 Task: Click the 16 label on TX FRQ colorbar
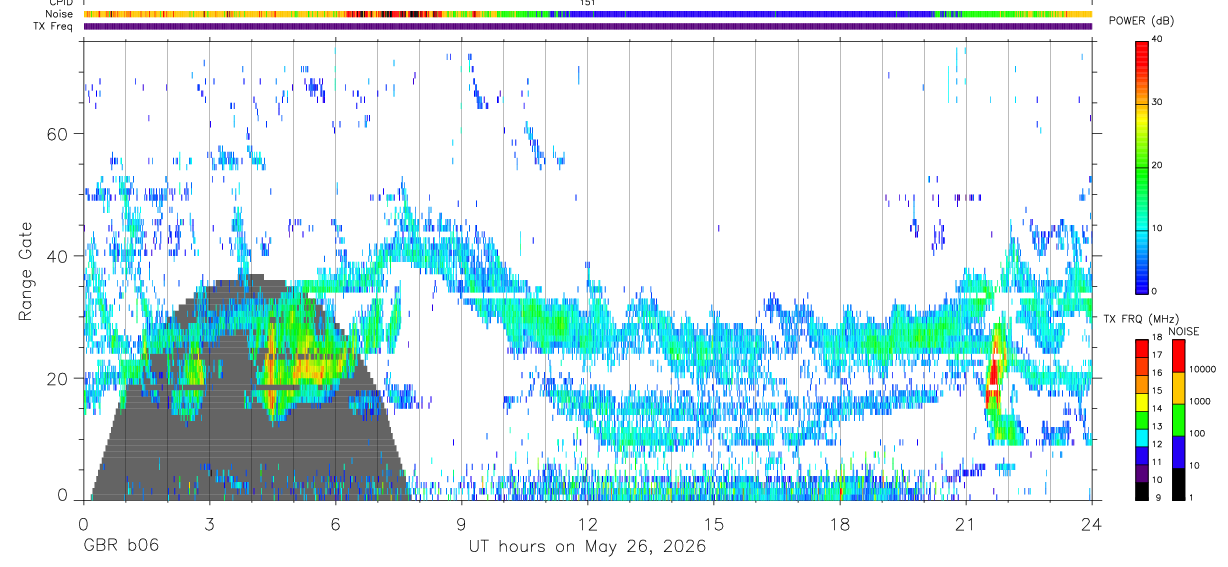1157,373
